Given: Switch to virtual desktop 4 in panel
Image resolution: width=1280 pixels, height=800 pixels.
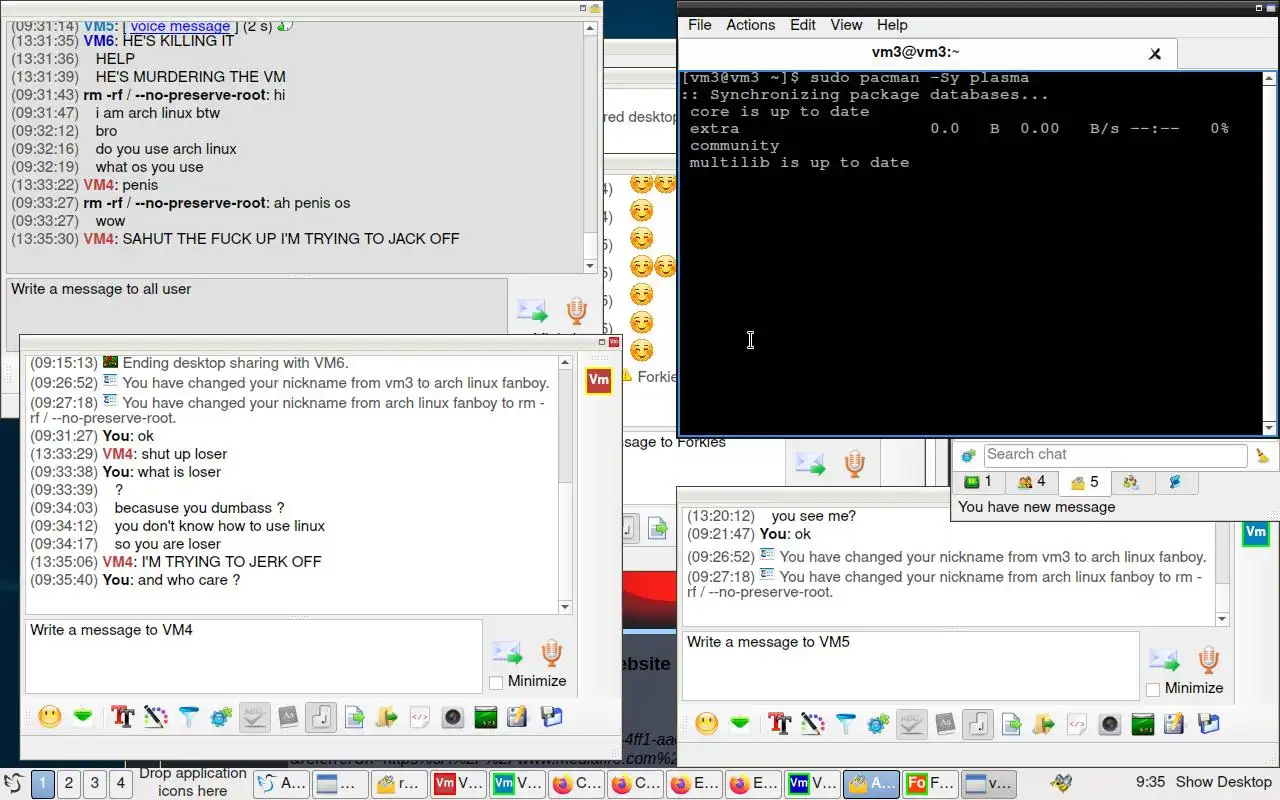Looking at the screenshot, I should [x=120, y=783].
